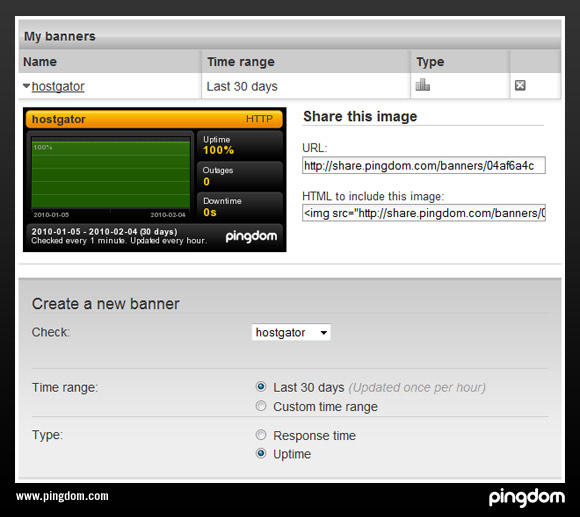Click the HTML to include image field
The image size is (580, 517).
[424, 213]
